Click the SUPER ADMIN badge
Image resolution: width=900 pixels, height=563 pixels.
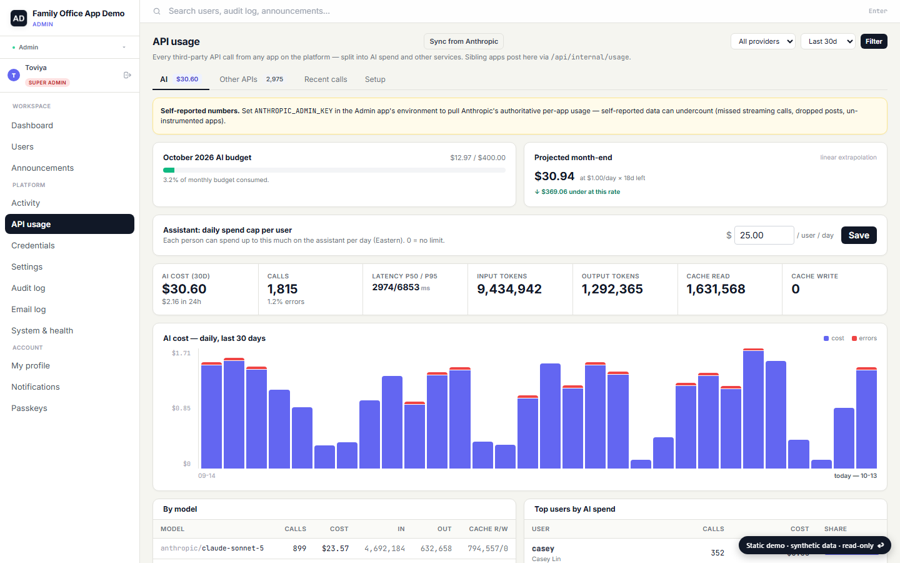[x=47, y=83]
